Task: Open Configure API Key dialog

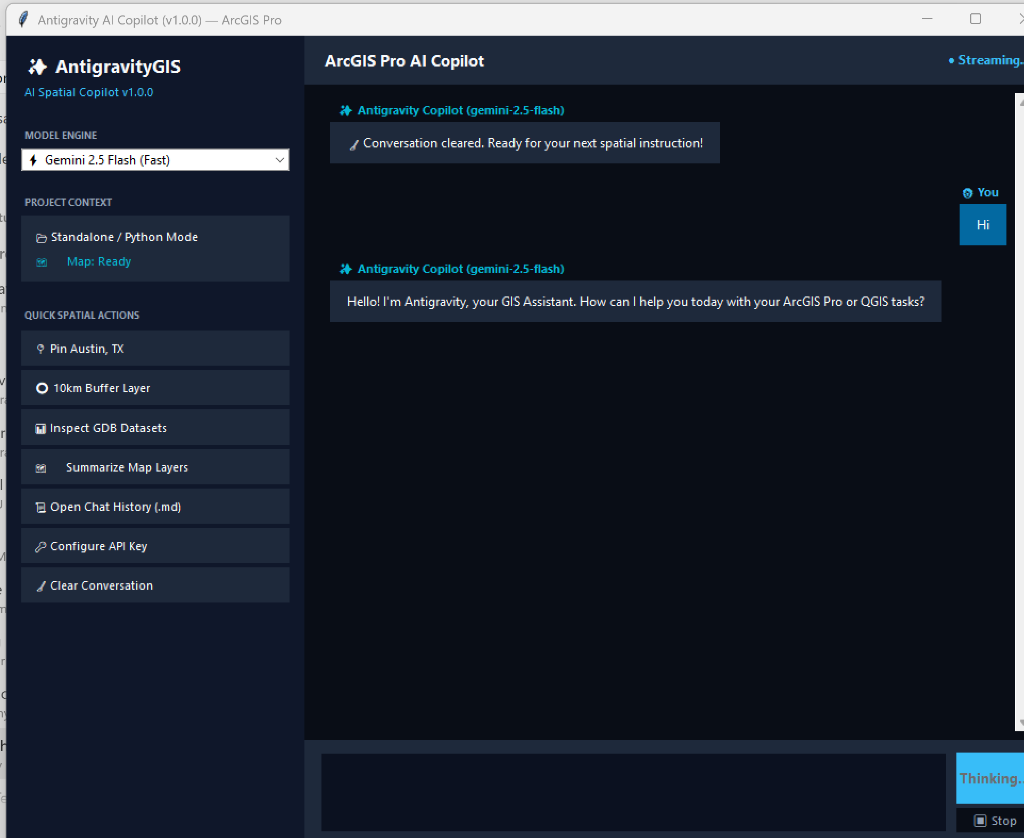Action: [x=155, y=546]
